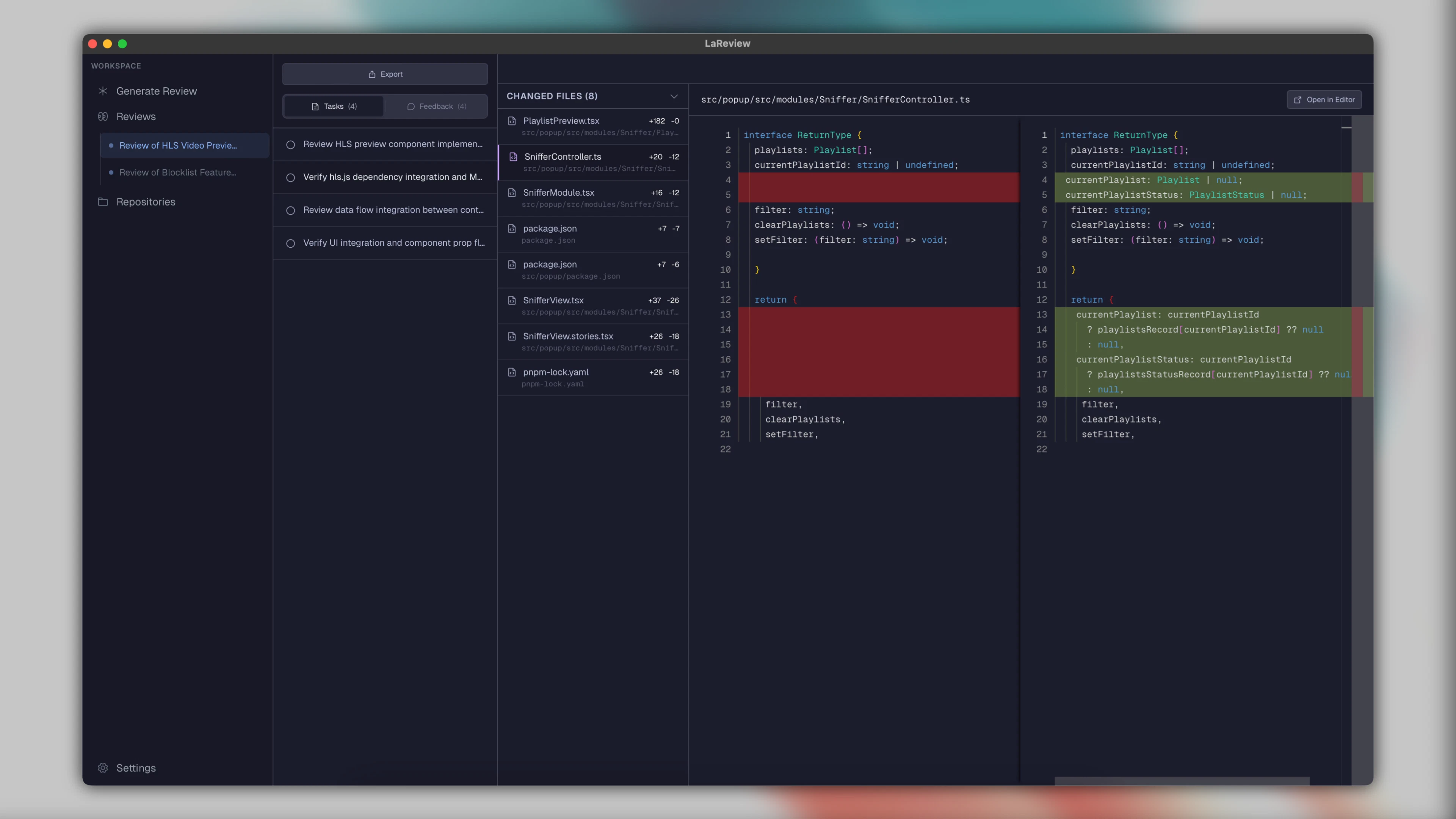
Task: Click the file icon beside PlaylistPreview.tsx
Action: (511, 121)
